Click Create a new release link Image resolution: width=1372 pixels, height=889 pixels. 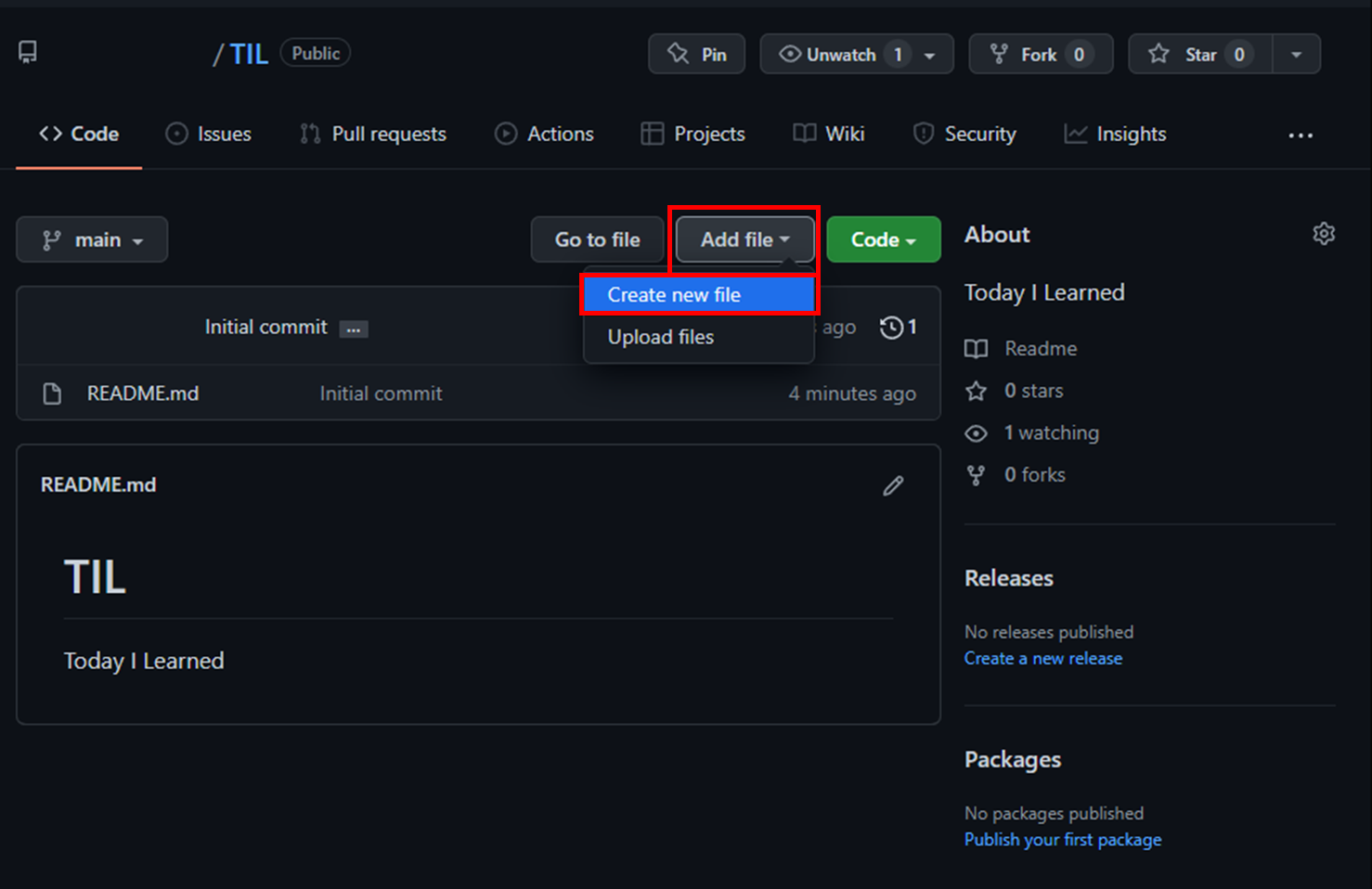pos(1043,658)
